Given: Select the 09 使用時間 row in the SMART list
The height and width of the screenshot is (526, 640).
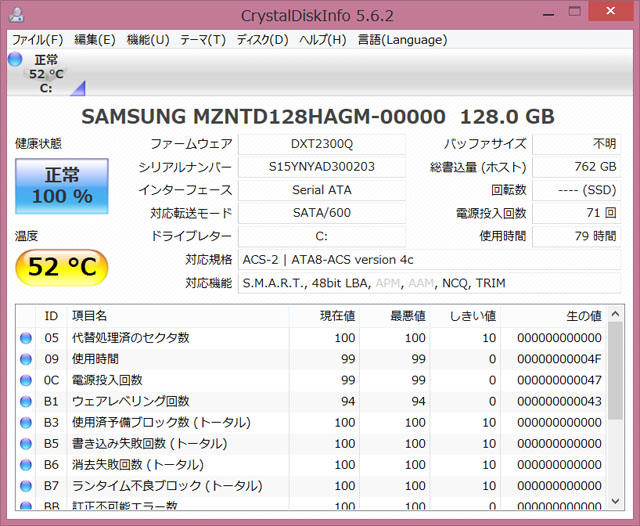Looking at the screenshot, I should (311, 359).
